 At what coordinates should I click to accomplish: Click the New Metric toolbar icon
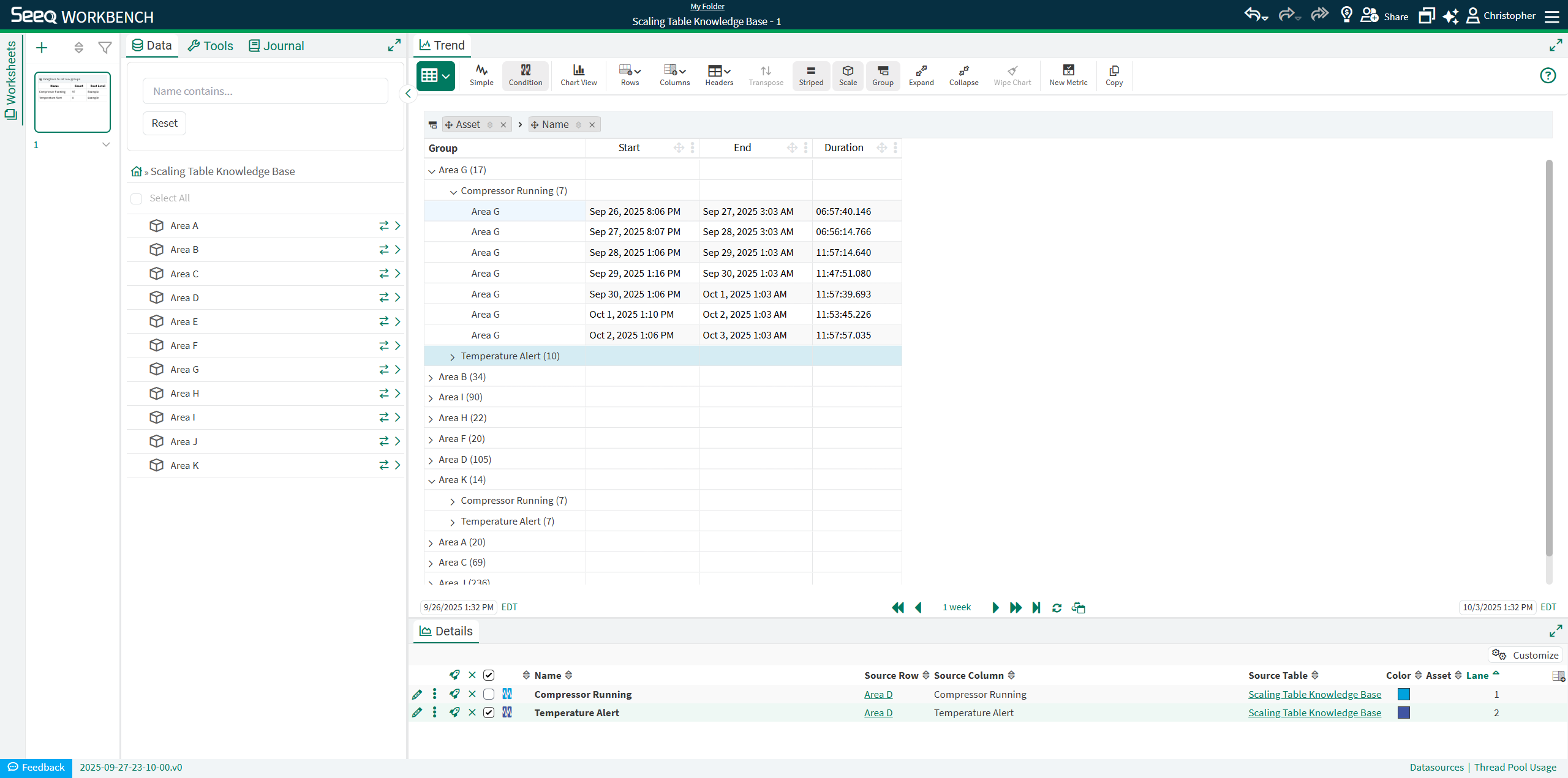(x=1068, y=75)
